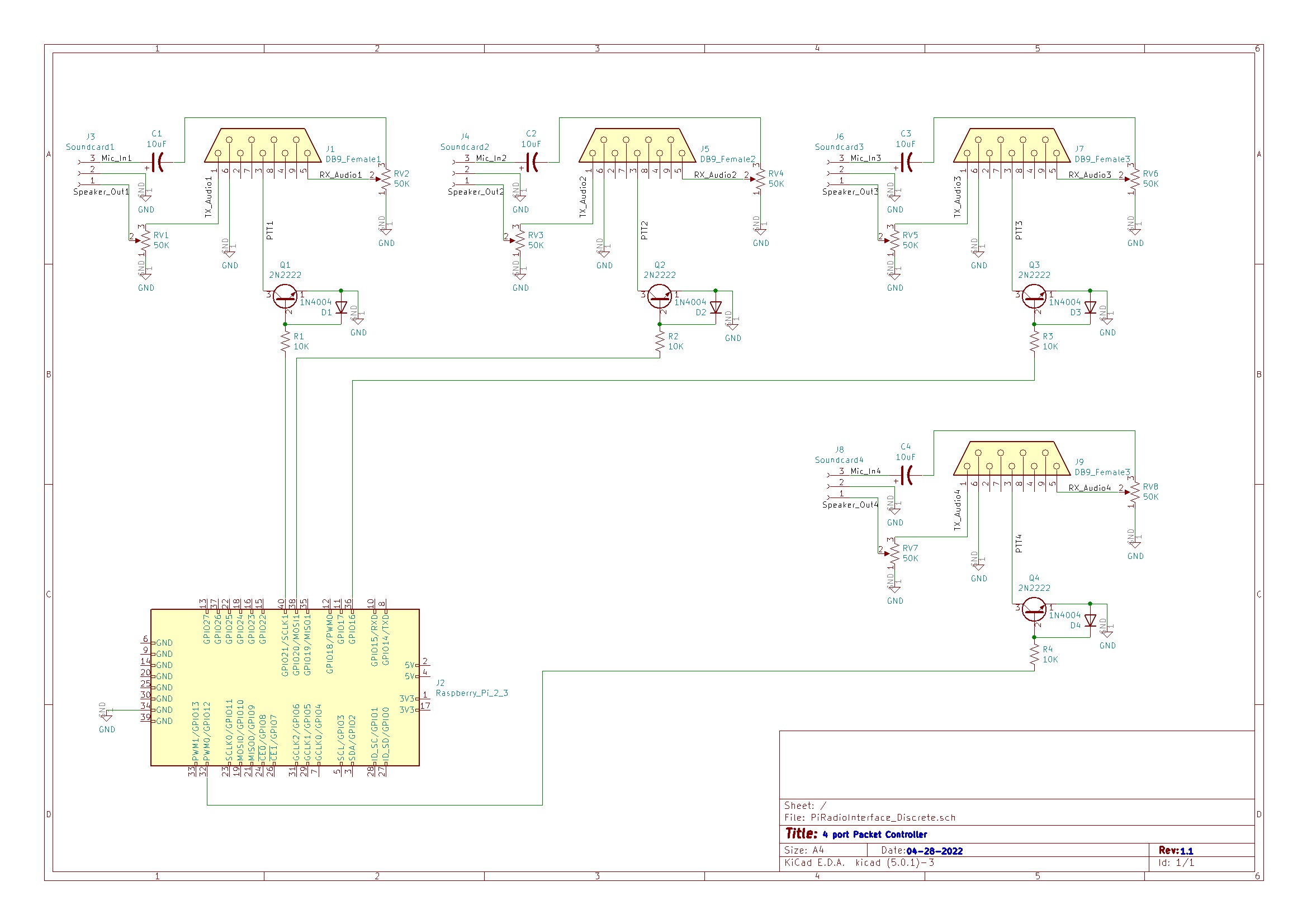Click the date 04-28-2022
This screenshot has width=1307, height=924.
coord(935,851)
